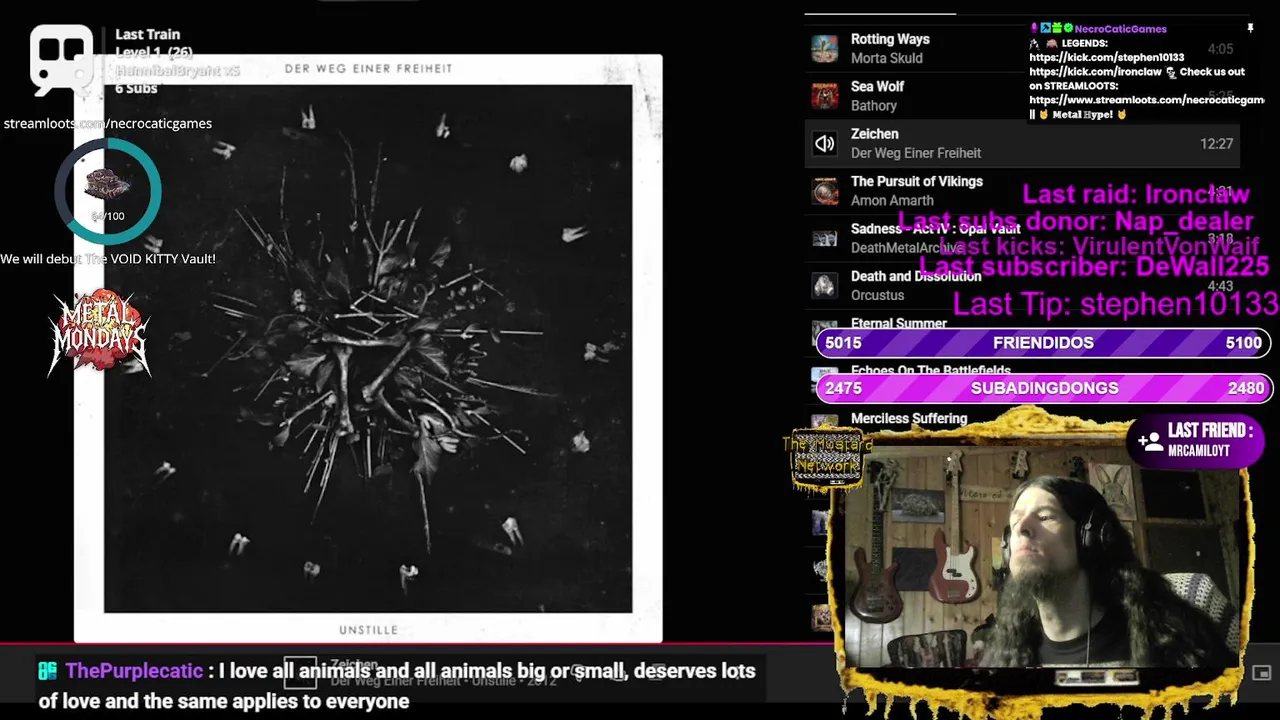Image resolution: width=1280 pixels, height=720 pixels.
Task: Play the Death and Dissolution track
Action: (x=916, y=276)
